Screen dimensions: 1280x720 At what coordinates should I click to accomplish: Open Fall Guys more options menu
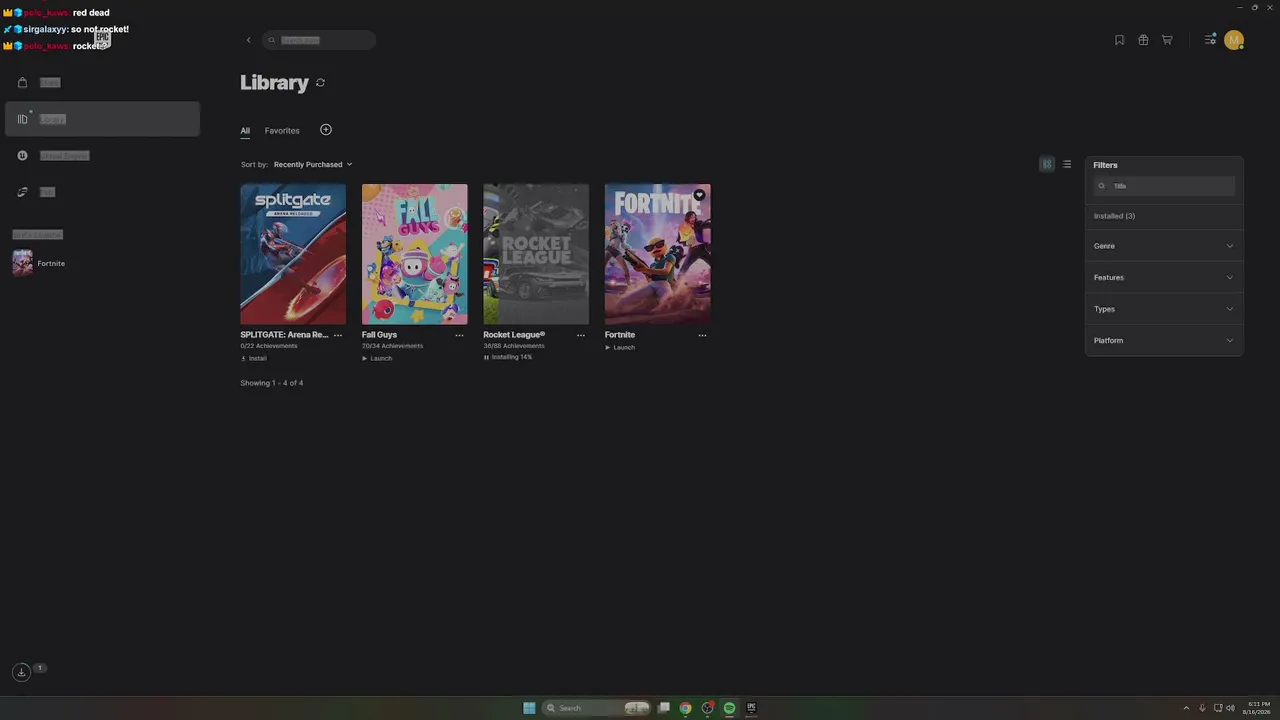(x=459, y=335)
